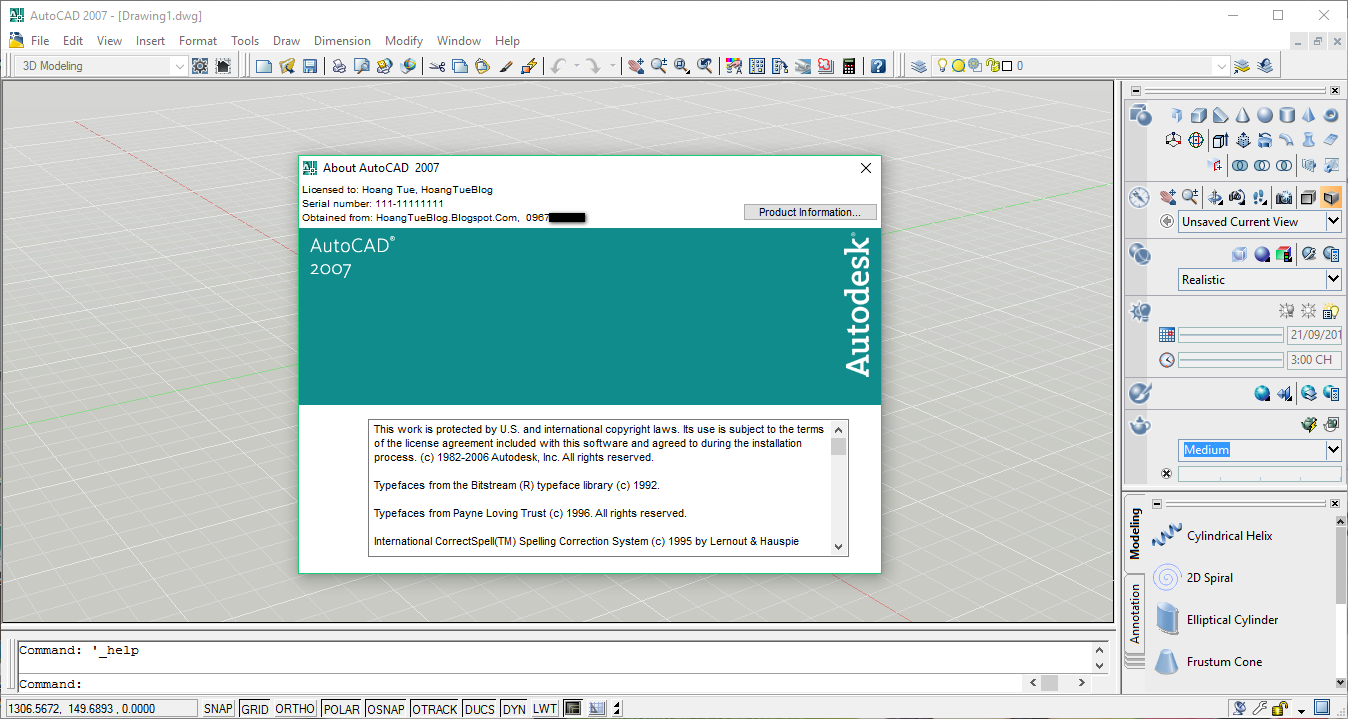The width and height of the screenshot is (1348, 719).
Task: Toggle DUCS in status bar
Action: 480,709
